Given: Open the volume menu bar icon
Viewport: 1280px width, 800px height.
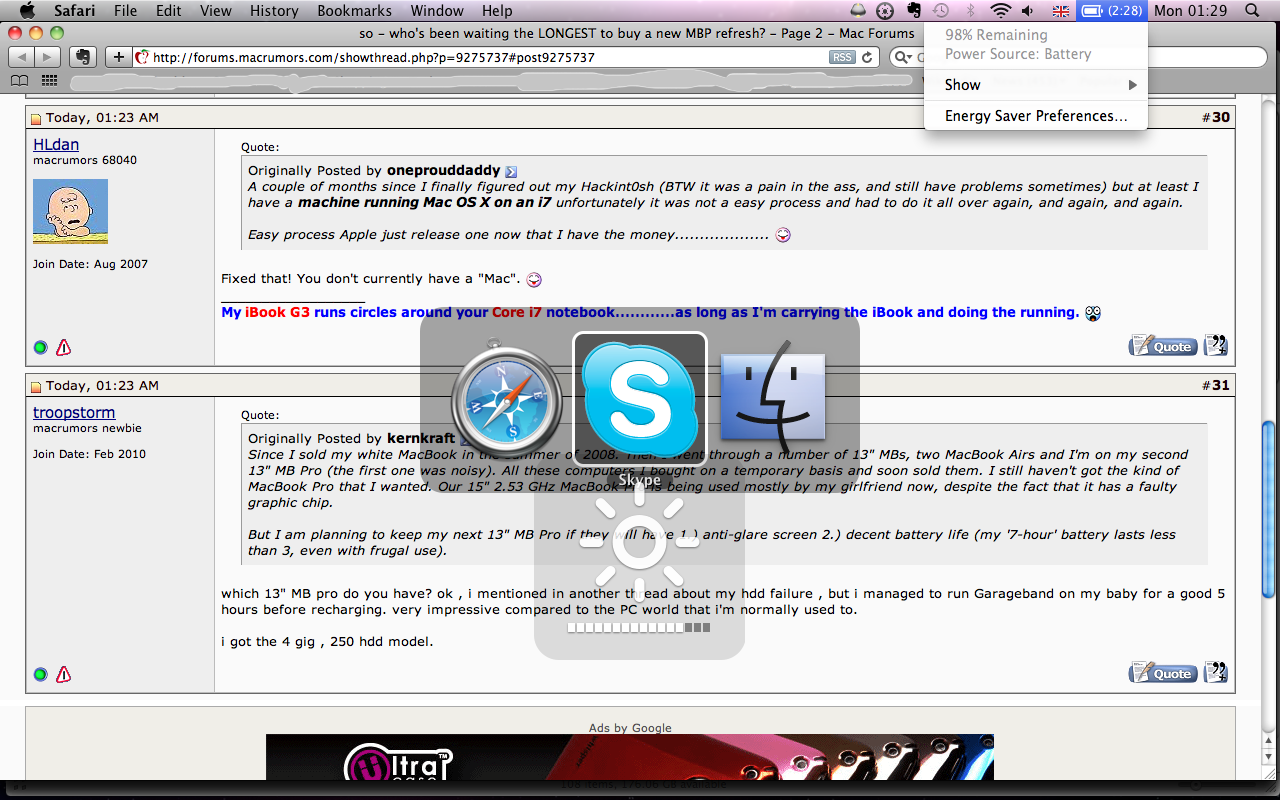Looking at the screenshot, I should coord(1028,11).
